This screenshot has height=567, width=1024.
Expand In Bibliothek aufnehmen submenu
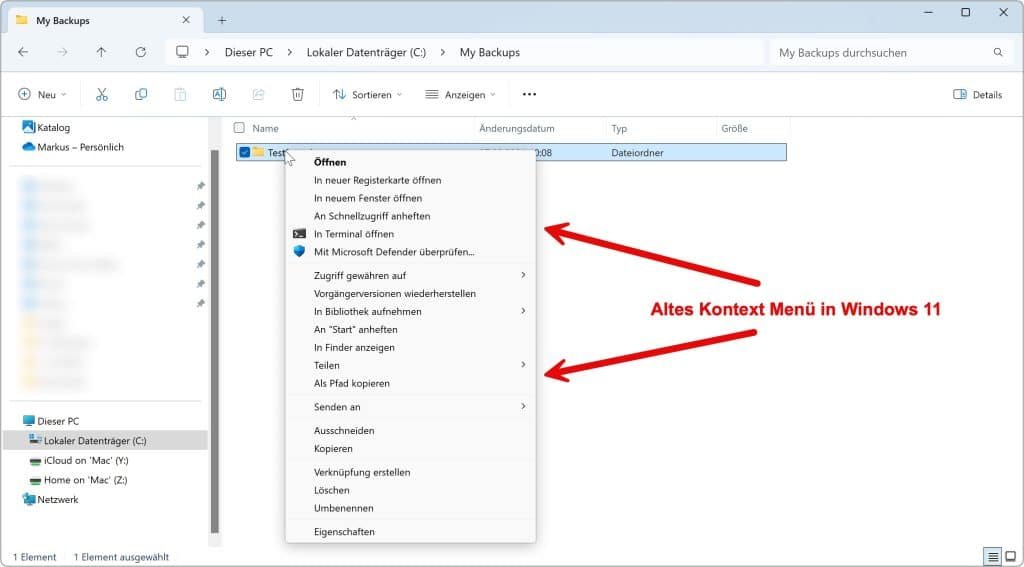tap(410, 312)
